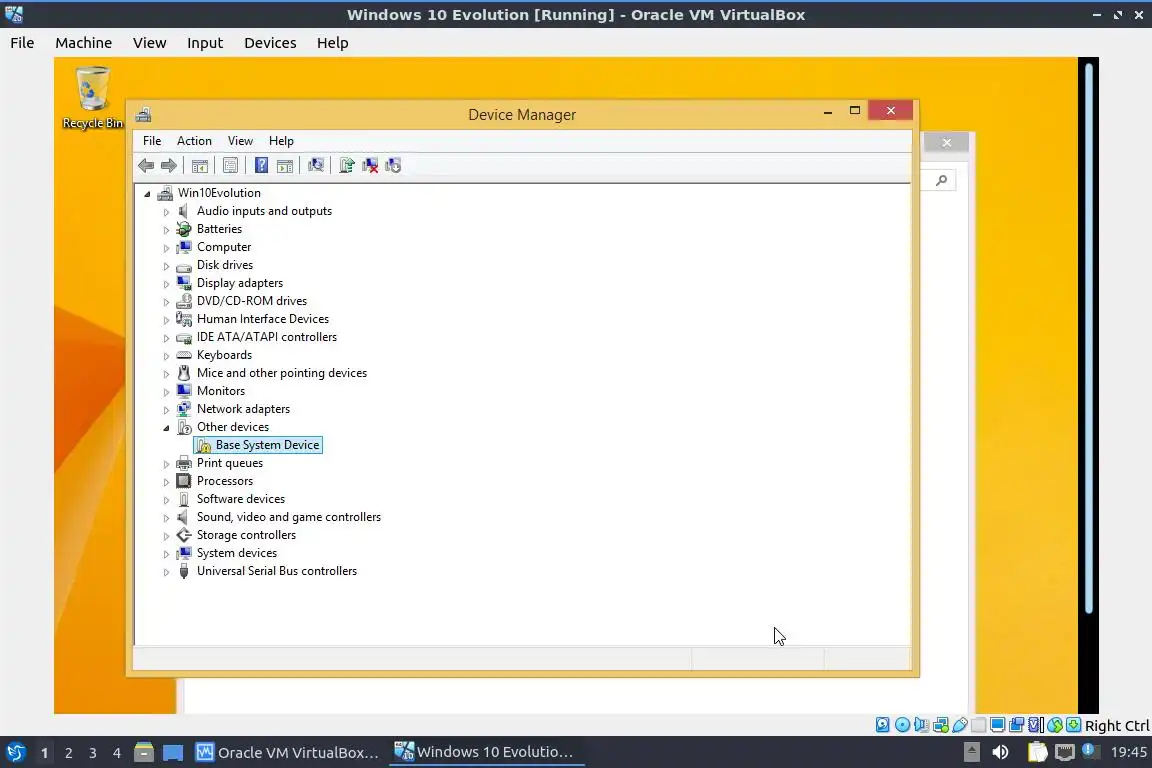Image resolution: width=1152 pixels, height=768 pixels.
Task: Click the overlapping-windows indicator in VirtualBox status bar
Action: click(1017, 725)
